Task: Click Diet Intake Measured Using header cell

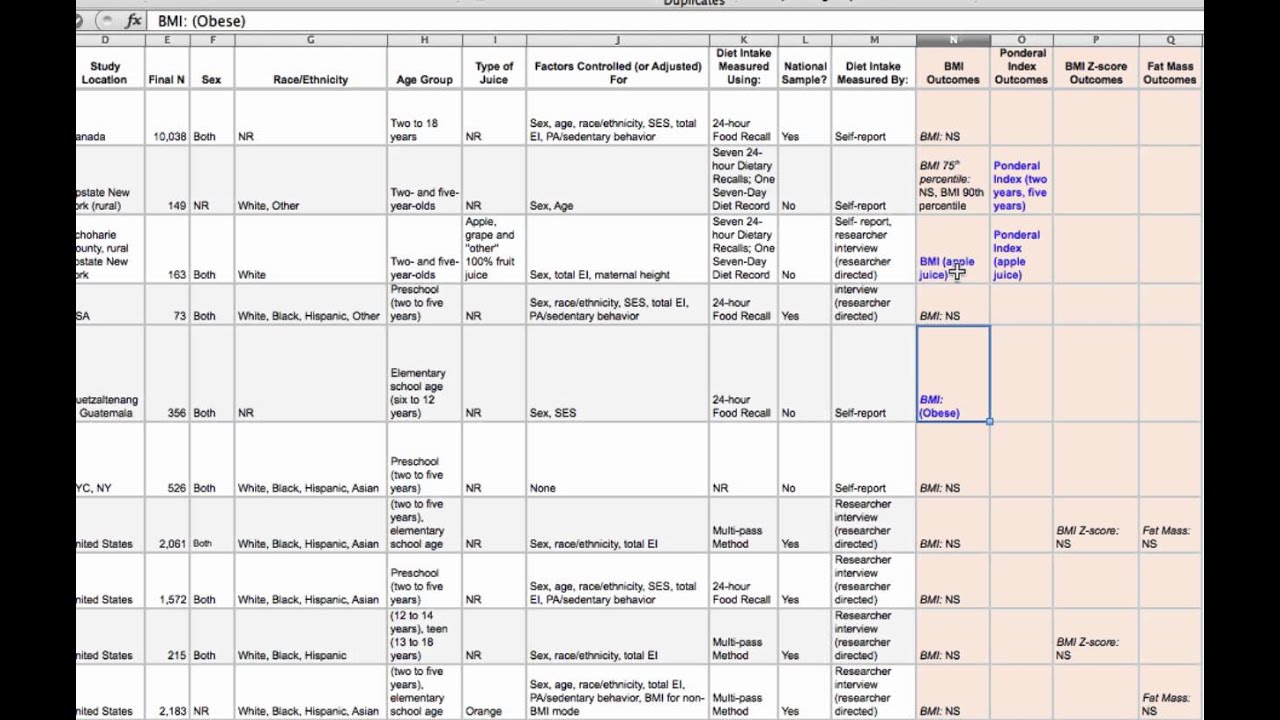Action: [743, 68]
